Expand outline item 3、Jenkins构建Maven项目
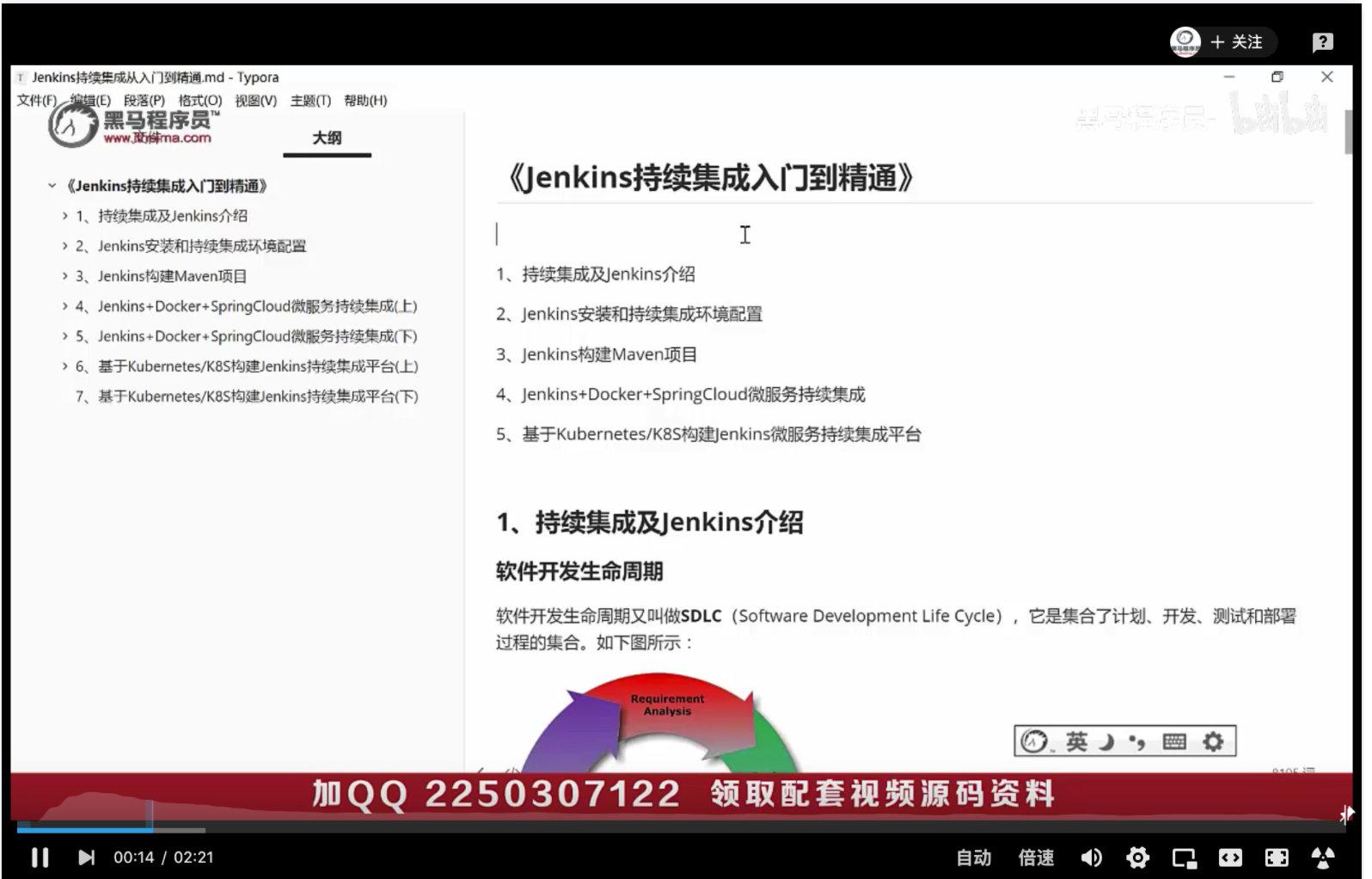 (x=64, y=276)
